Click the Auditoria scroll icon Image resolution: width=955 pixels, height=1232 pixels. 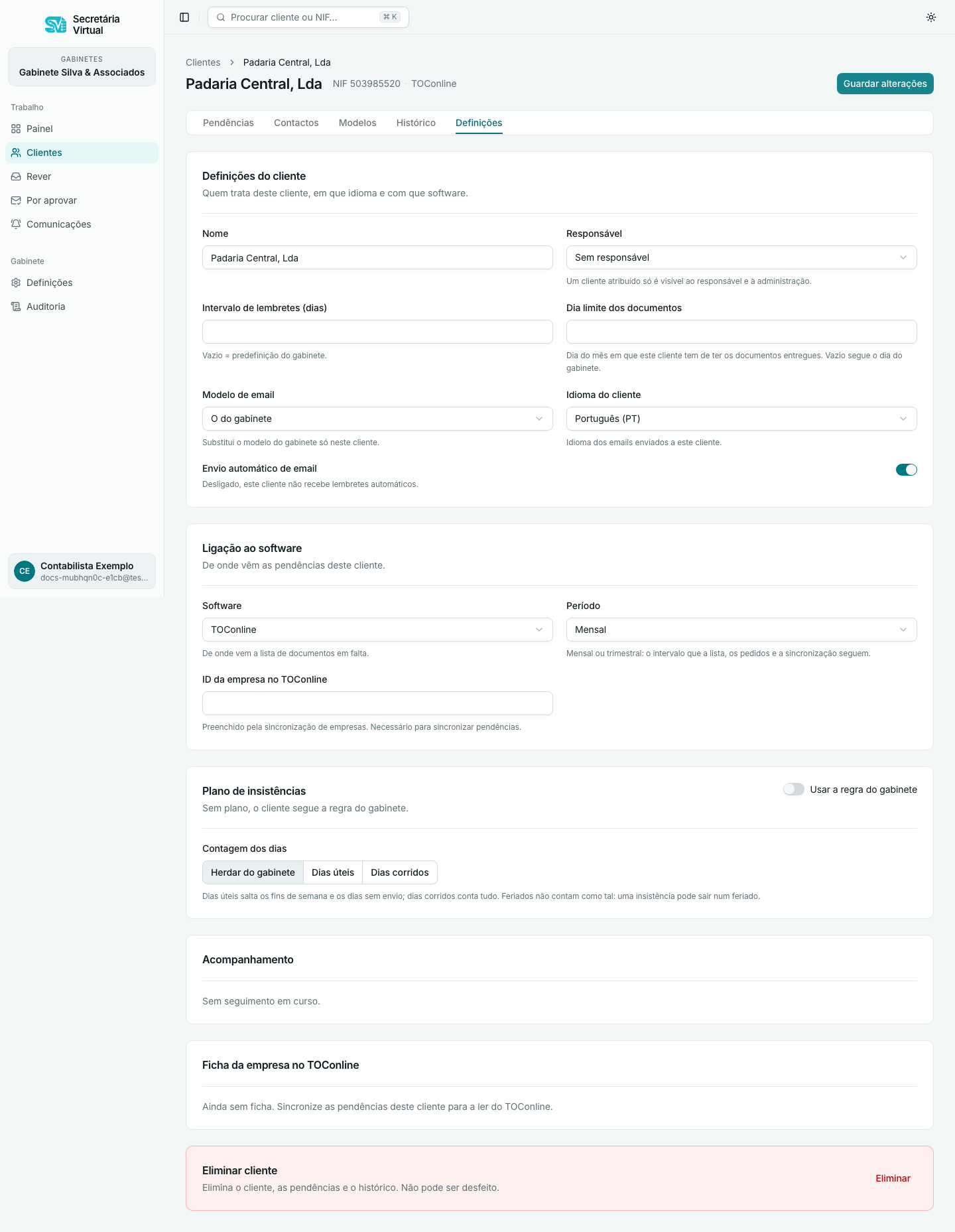click(x=16, y=307)
